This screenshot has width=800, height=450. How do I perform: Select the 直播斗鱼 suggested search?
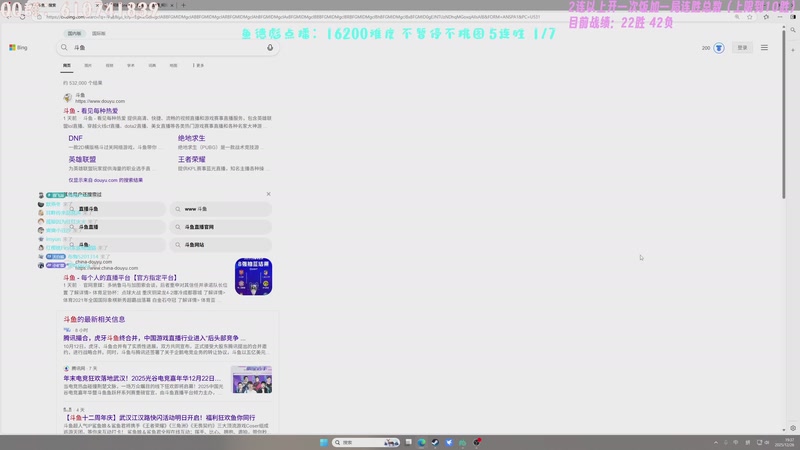point(116,209)
